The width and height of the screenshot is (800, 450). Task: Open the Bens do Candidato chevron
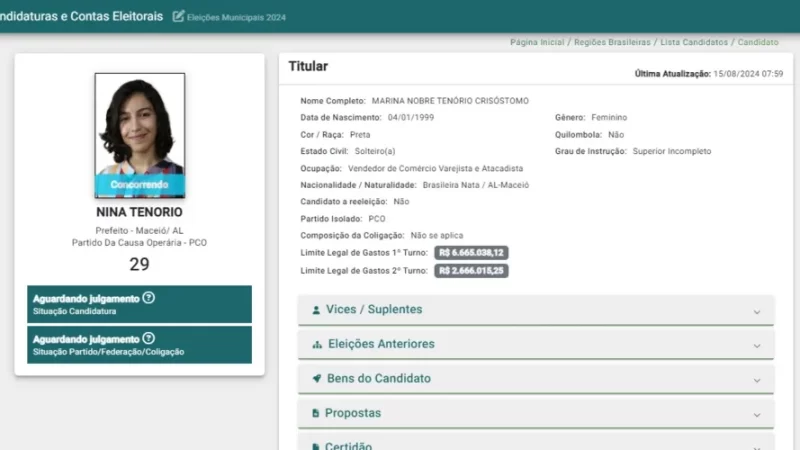click(x=757, y=380)
